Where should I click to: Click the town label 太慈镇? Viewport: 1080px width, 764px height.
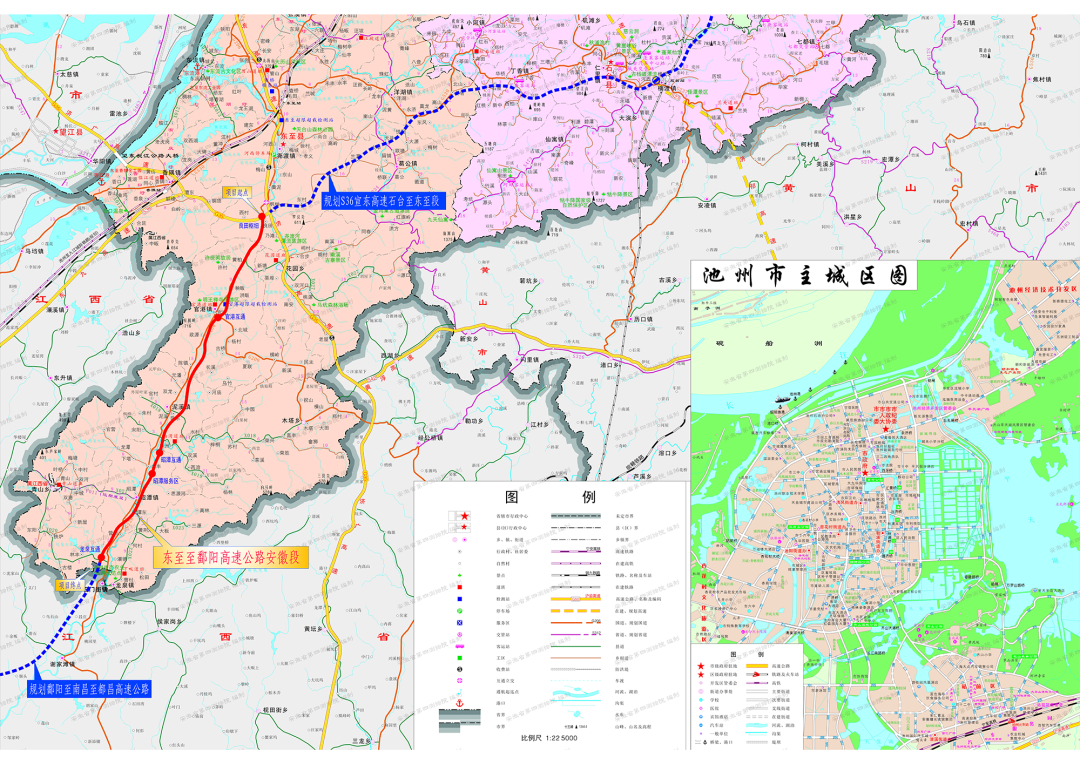click(x=70, y=74)
